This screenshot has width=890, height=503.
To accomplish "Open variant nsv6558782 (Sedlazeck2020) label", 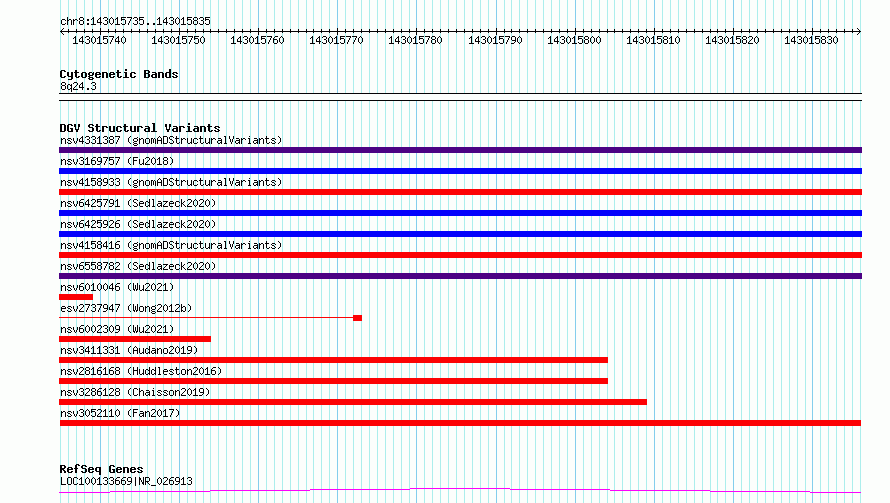I will [138, 266].
